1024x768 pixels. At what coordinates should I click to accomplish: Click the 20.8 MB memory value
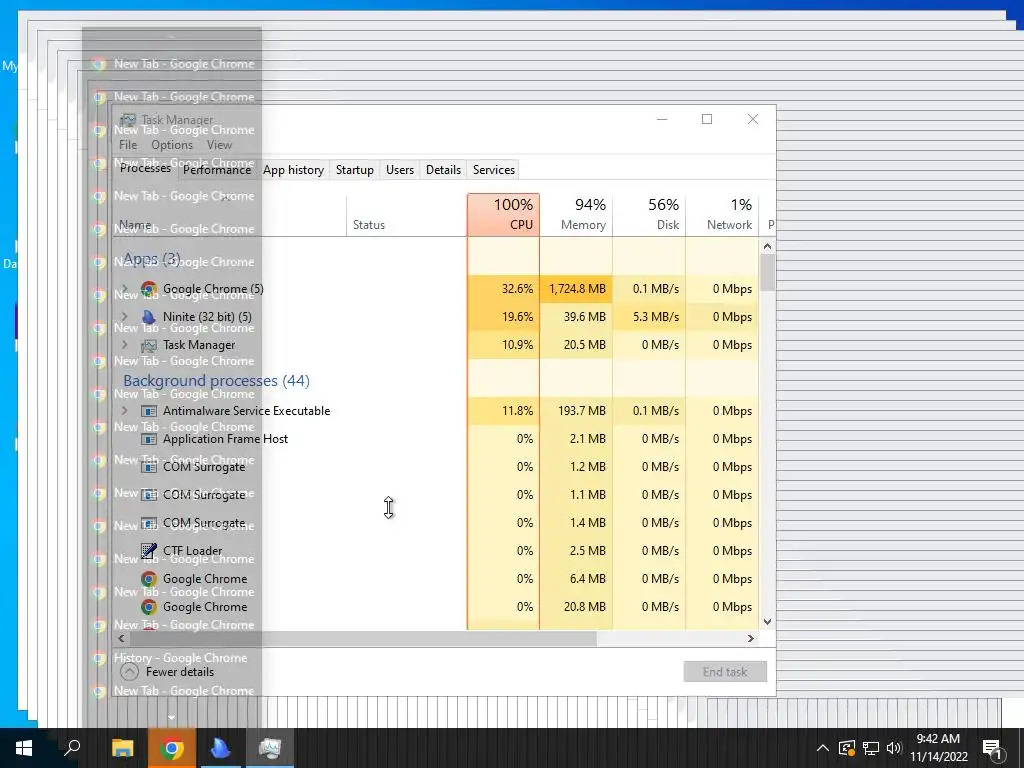(x=584, y=607)
